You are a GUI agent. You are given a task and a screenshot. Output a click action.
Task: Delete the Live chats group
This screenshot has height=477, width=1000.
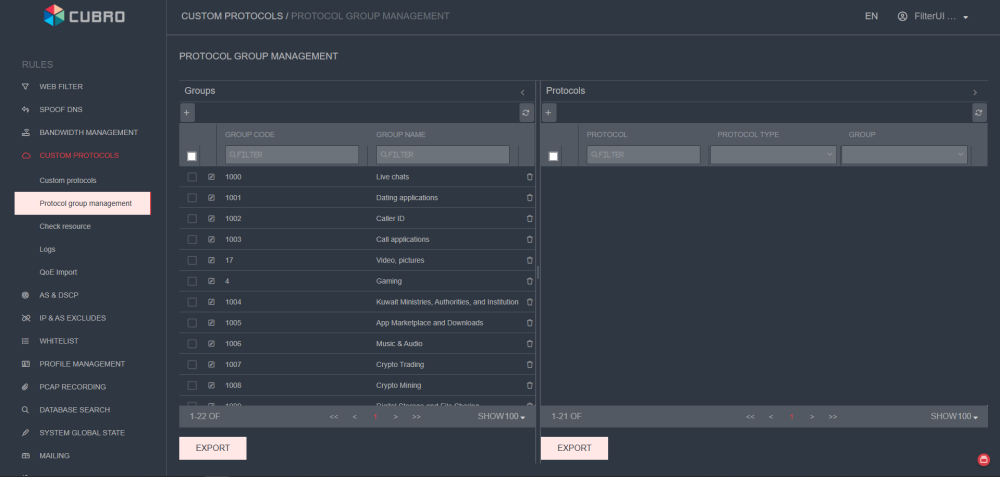point(529,177)
